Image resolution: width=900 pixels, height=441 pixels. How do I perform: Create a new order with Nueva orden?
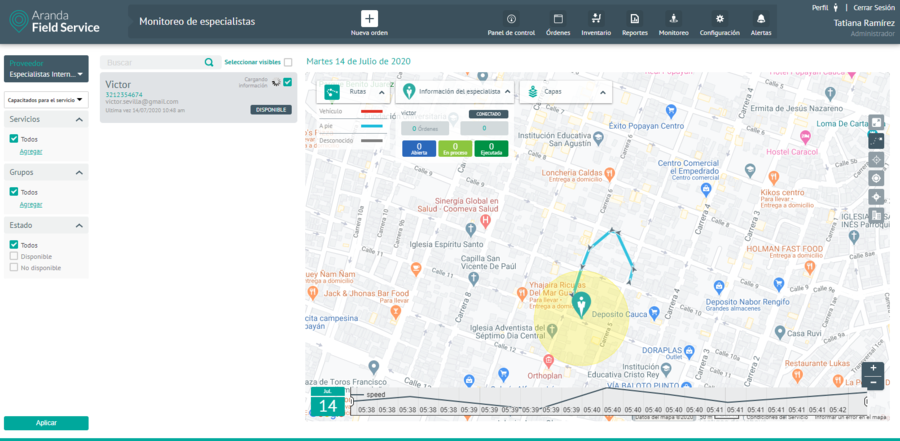point(369,24)
